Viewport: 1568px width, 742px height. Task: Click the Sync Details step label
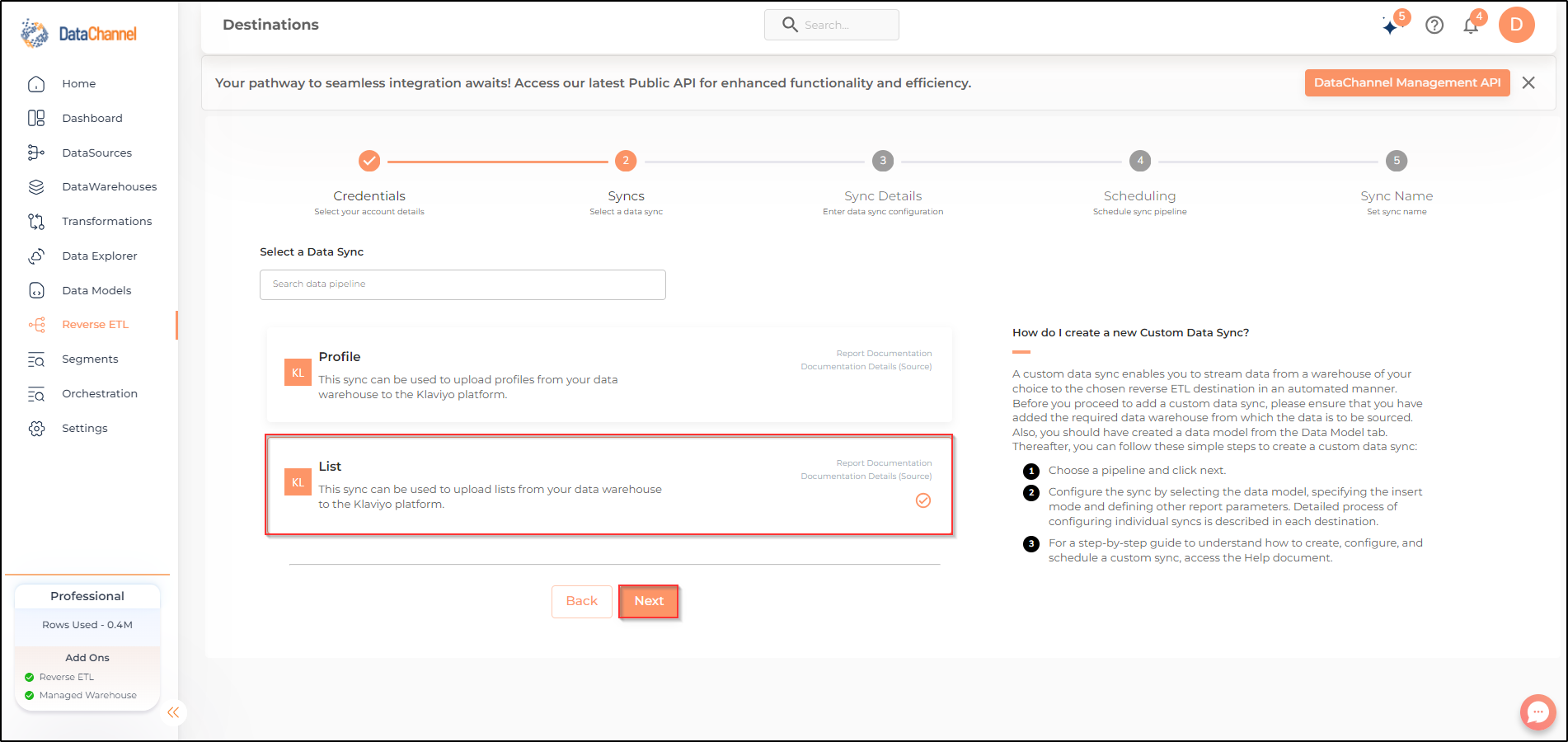coord(883,196)
